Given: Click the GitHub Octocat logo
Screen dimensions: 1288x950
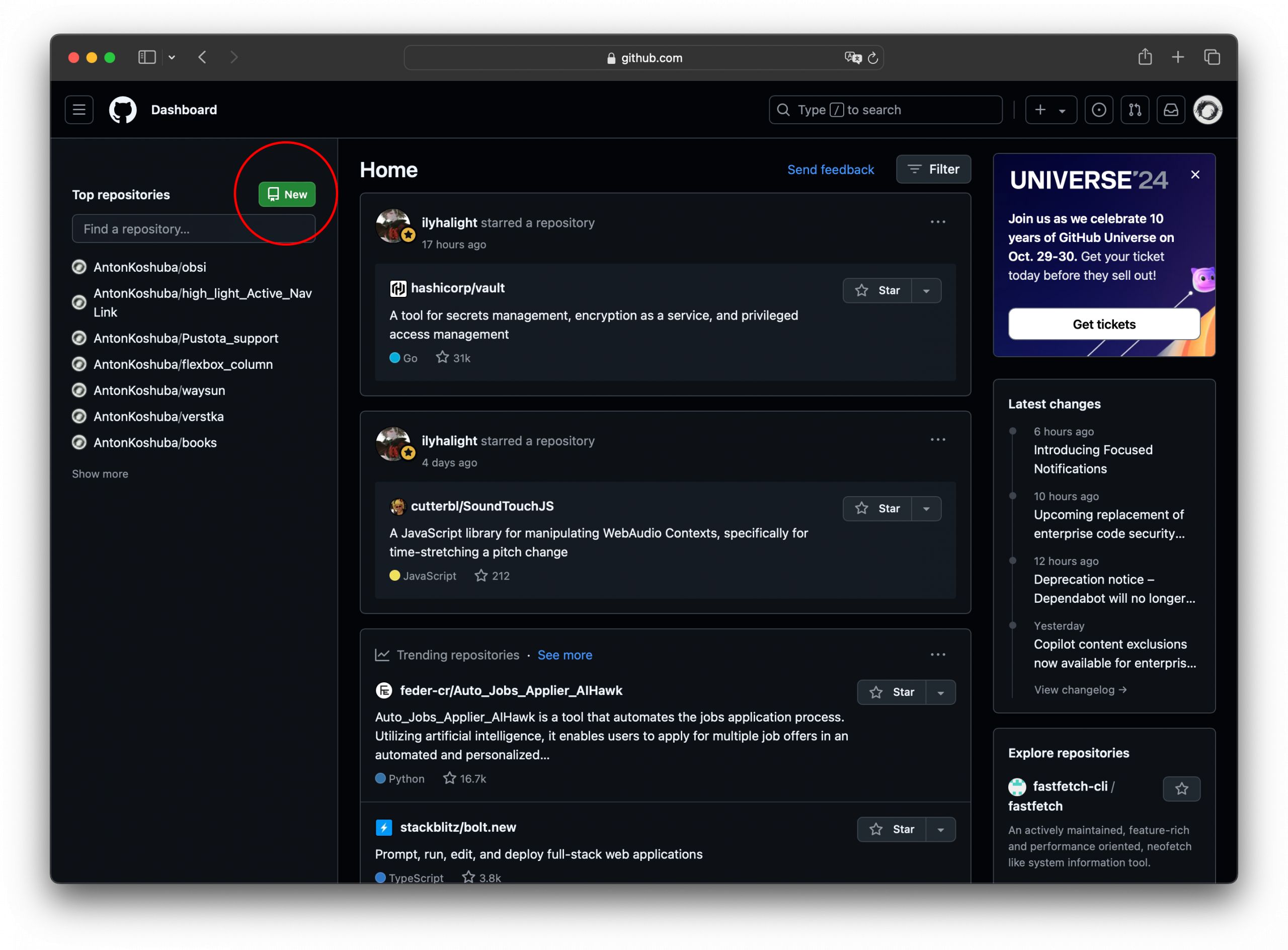Looking at the screenshot, I should pos(122,110).
